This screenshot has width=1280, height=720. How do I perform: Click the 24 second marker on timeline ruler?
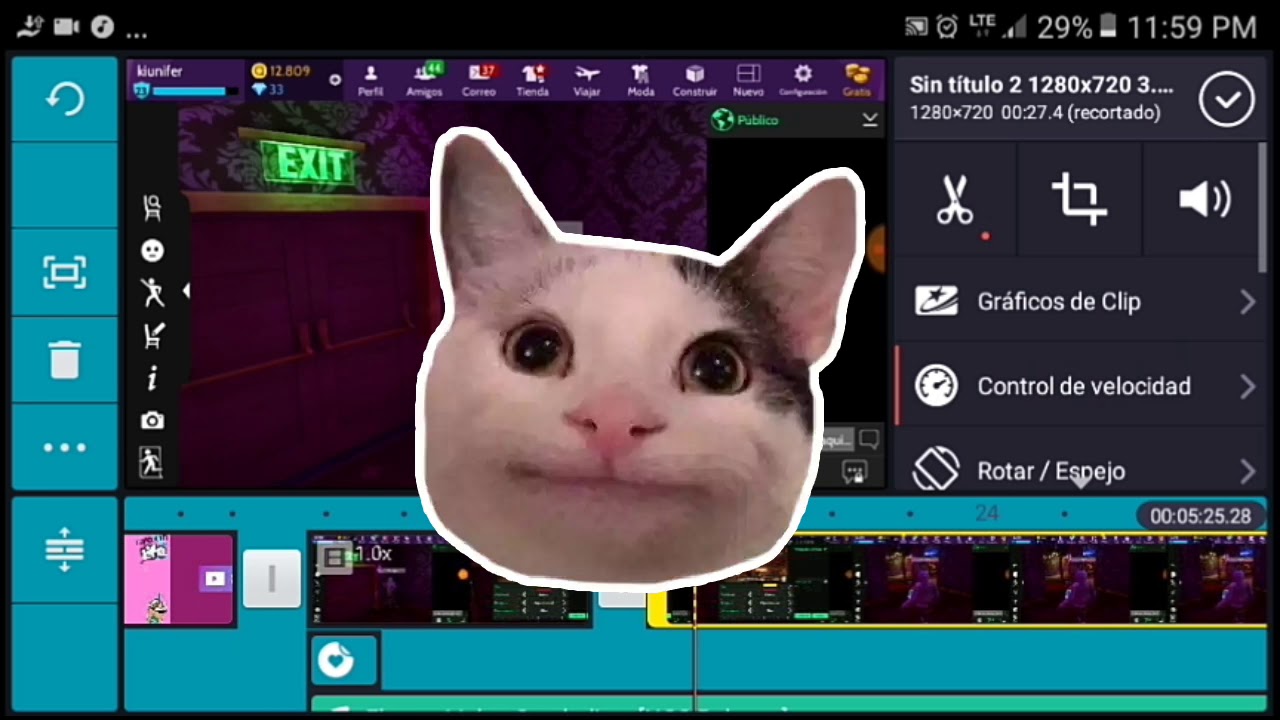[x=987, y=513]
